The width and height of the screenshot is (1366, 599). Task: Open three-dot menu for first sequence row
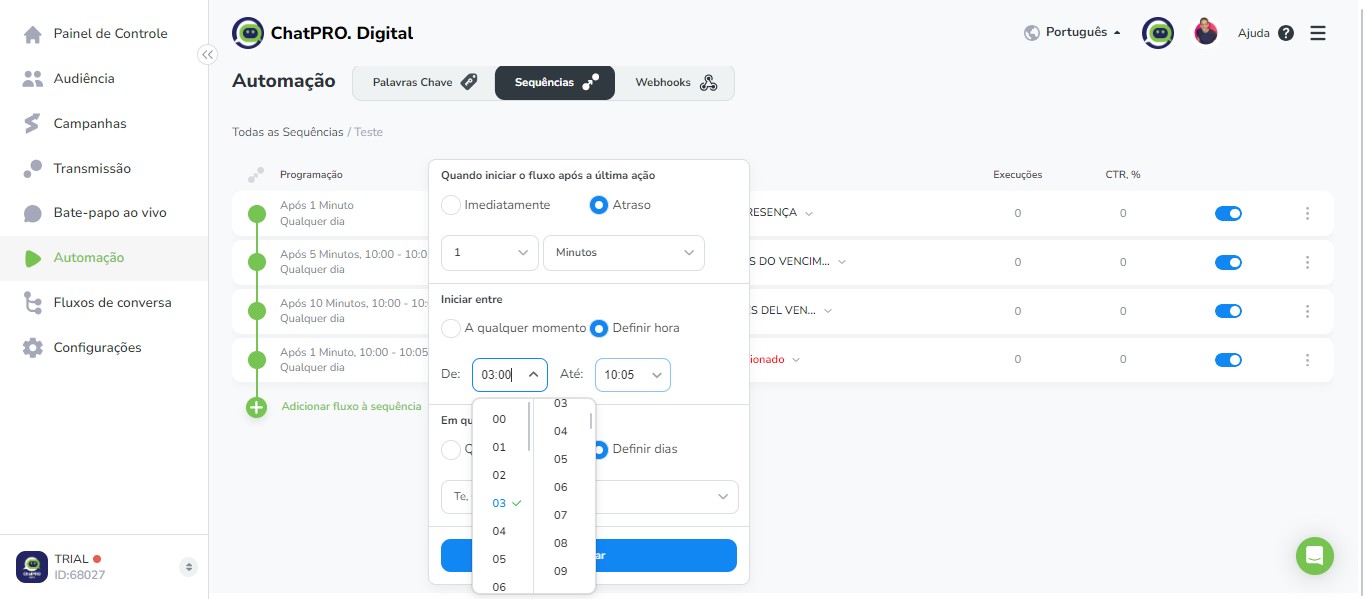(x=1307, y=213)
